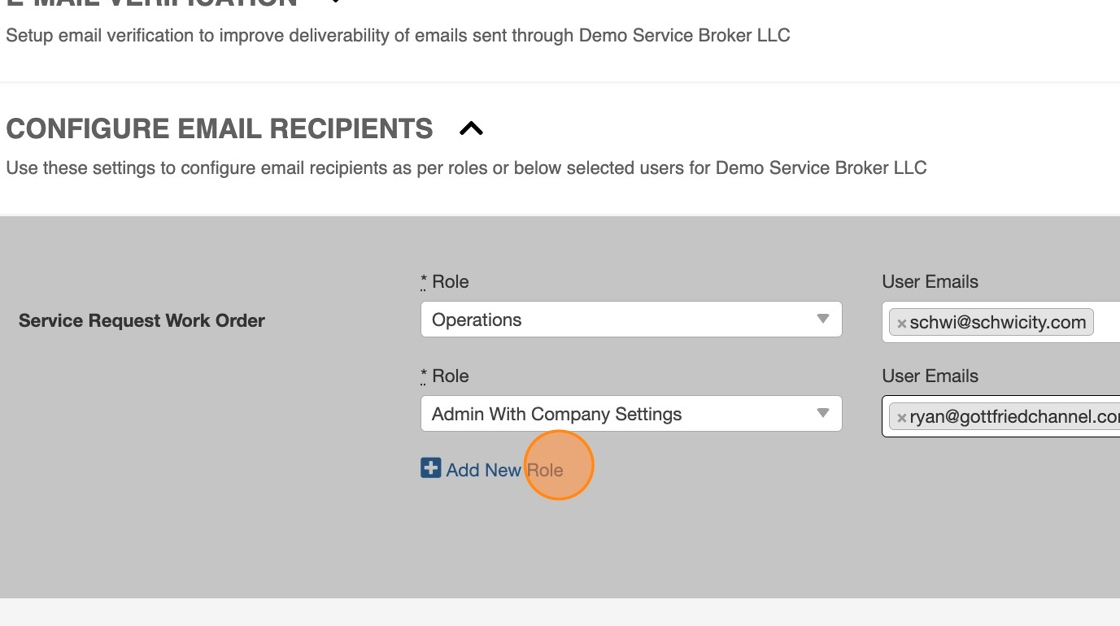Viewport: 1120px width, 626px height.
Task: Click the User Emails label above ryan@gottfriedchannel.com
Action: click(x=930, y=376)
